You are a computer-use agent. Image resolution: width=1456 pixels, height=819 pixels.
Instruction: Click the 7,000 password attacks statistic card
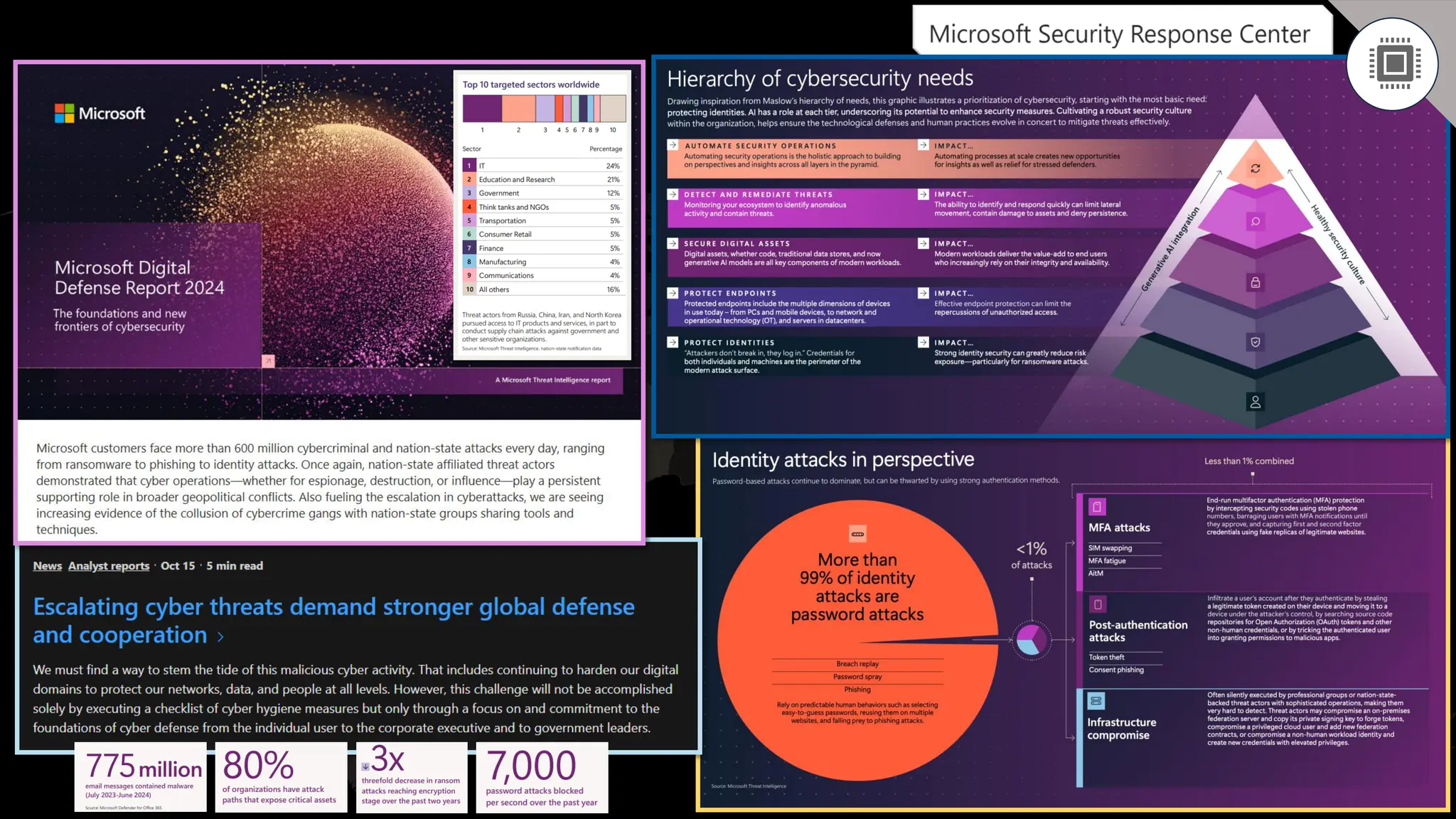pyautogui.click(x=542, y=777)
